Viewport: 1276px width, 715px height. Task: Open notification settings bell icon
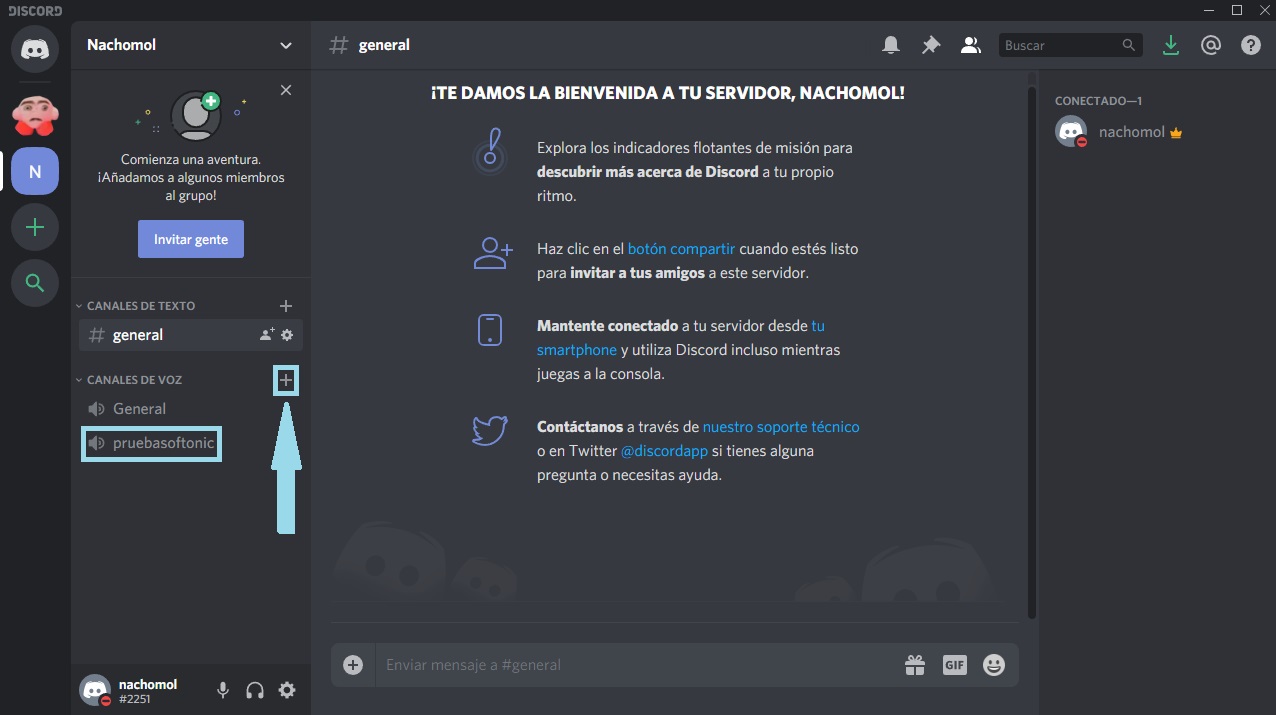point(890,45)
